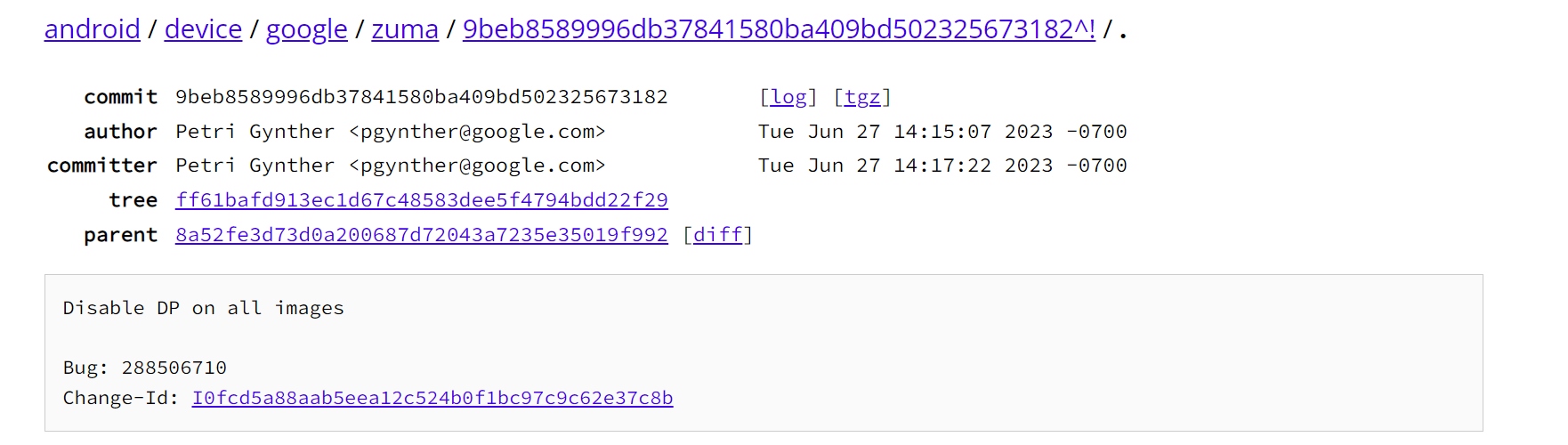The image size is (1568, 445).
Task: Click the 'tree' row label
Action: (133, 200)
